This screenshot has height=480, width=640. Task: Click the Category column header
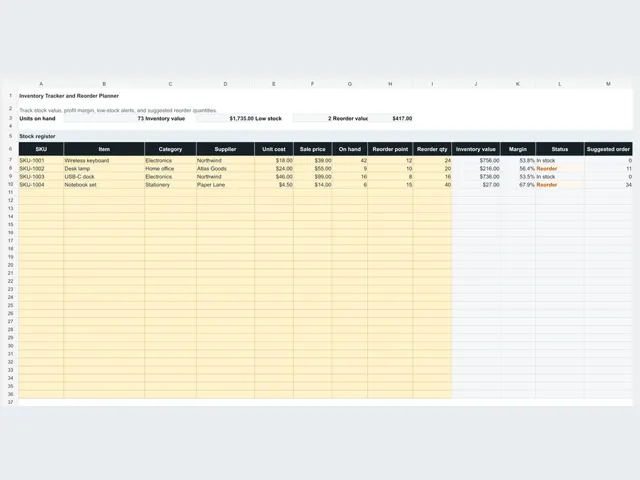point(170,149)
